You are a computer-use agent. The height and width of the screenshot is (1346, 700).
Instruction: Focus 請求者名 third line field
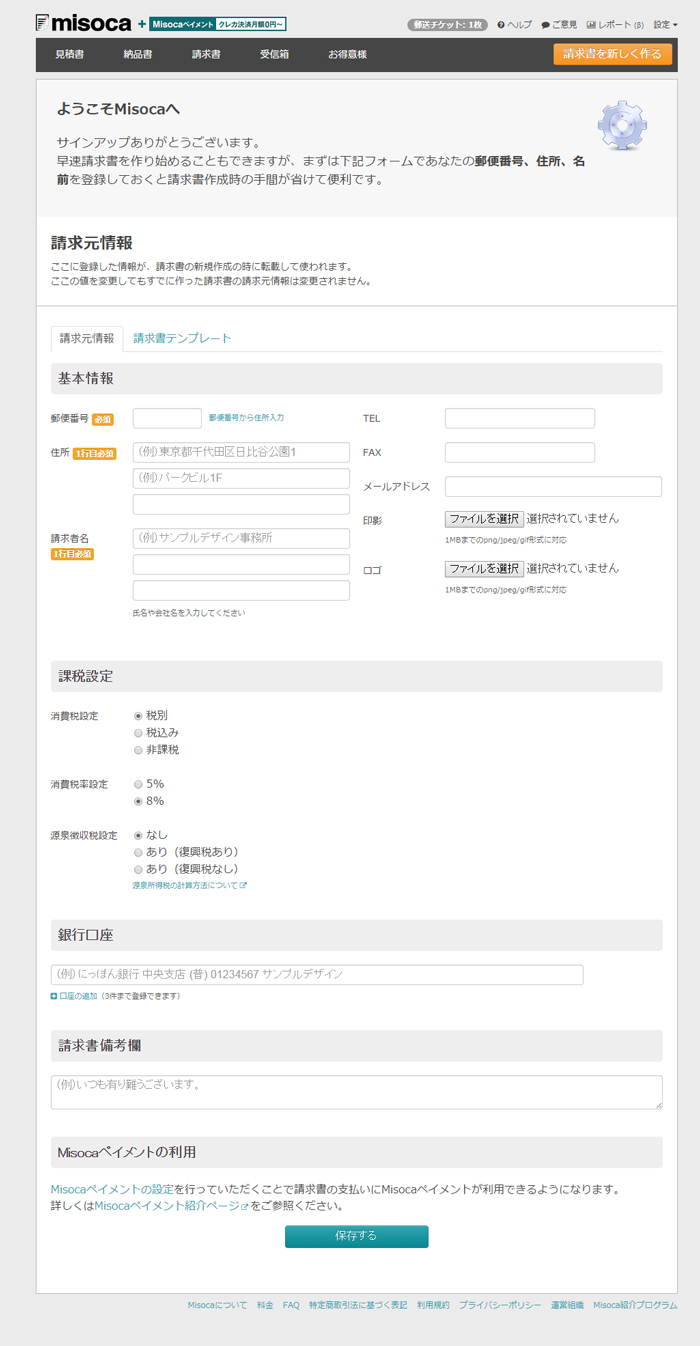(241, 590)
